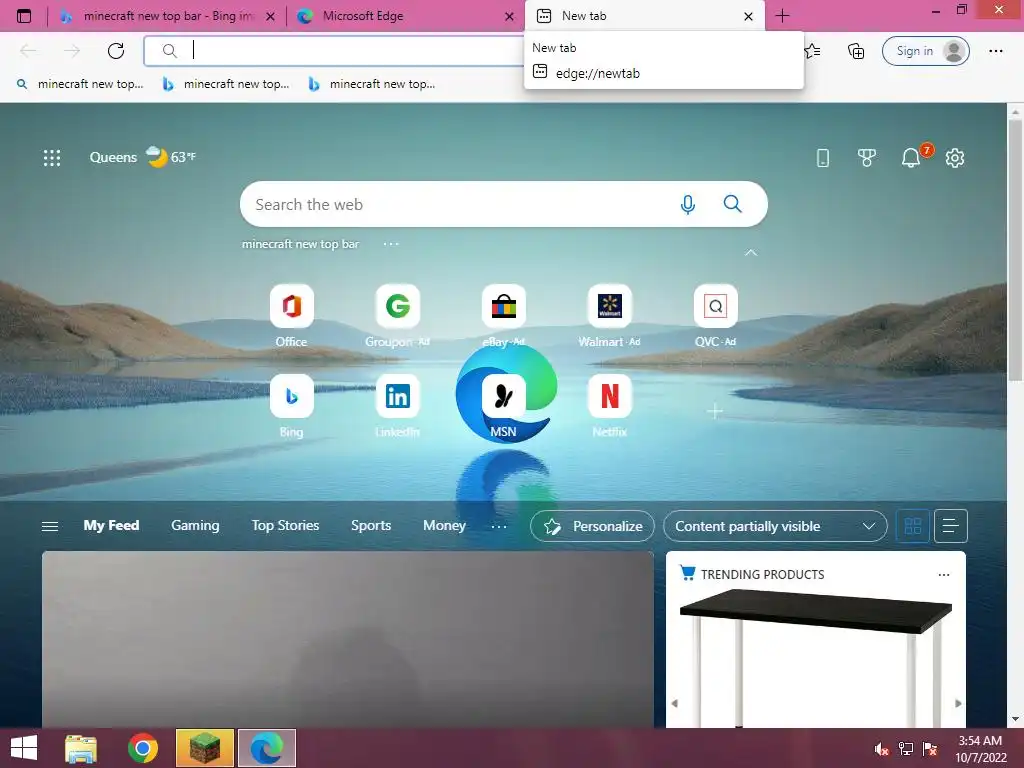The height and width of the screenshot is (768, 1024).
Task: Add a new quick link with plus icon
Action: [715, 411]
